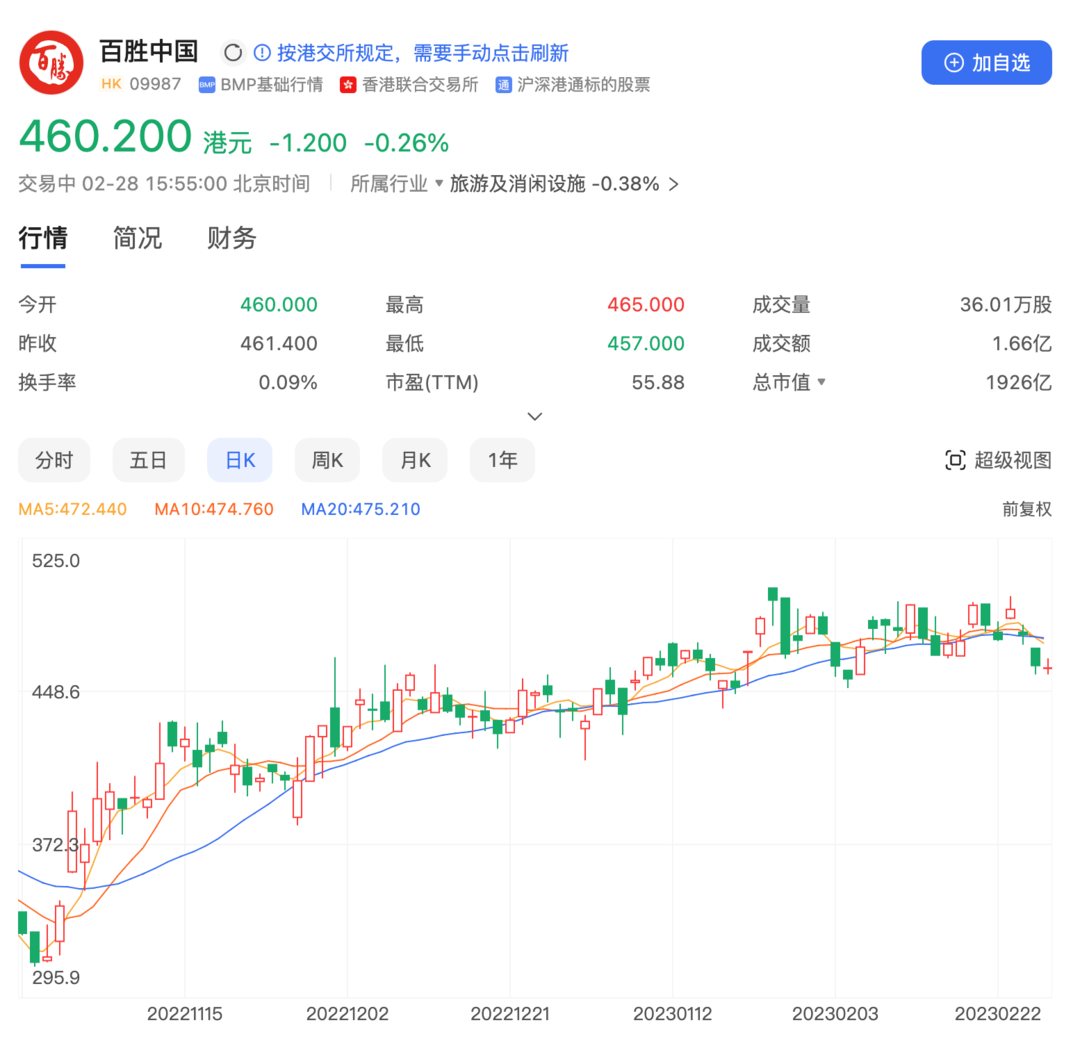Switch to the 行情 tab

click(43, 238)
